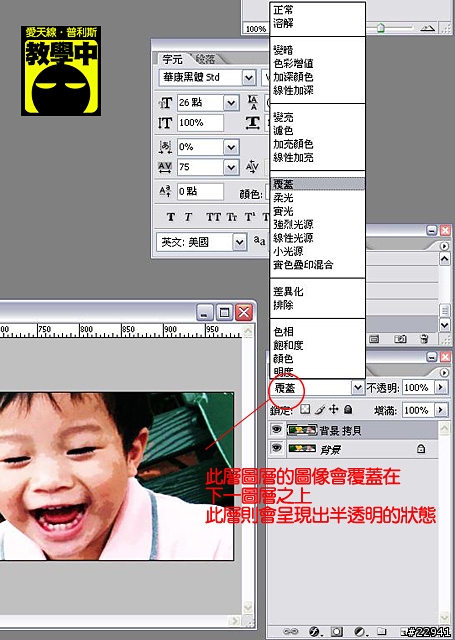455x640 pixels.
Task: Choose 排除 blend mode
Action: click(283, 304)
